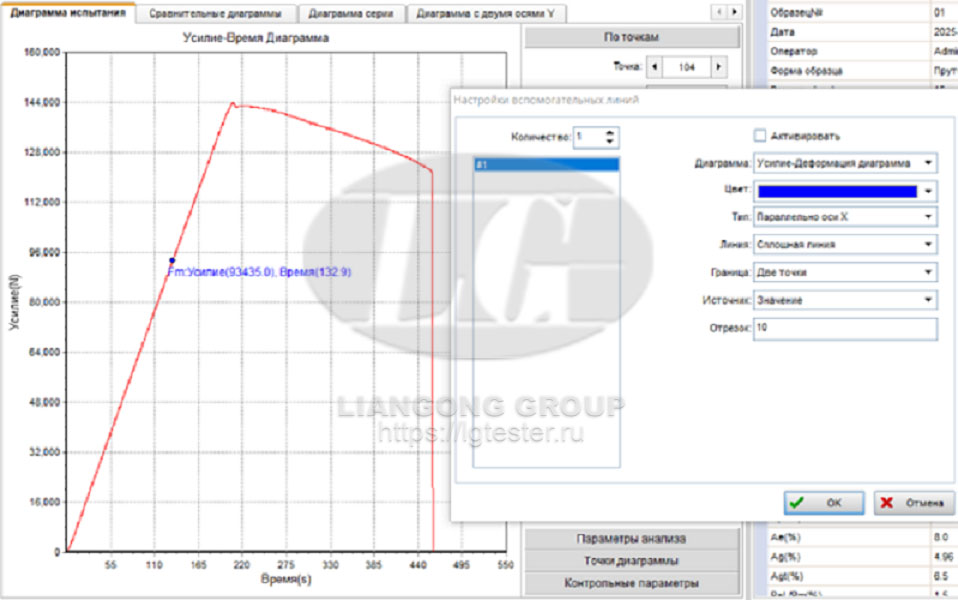Expand the Граница dropdown

(930, 272)
